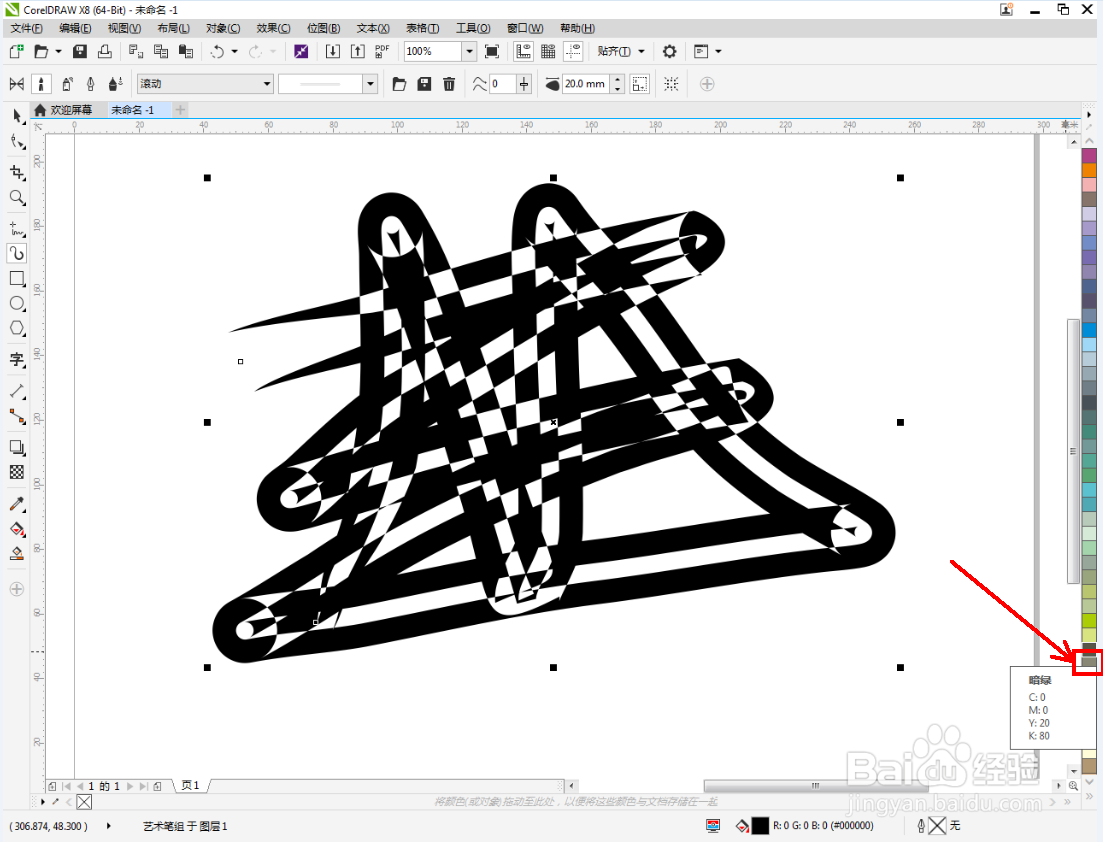Click the freehand smoothing slider button
The width and height of the screenshot is (1103, 842).
(524, 84)
